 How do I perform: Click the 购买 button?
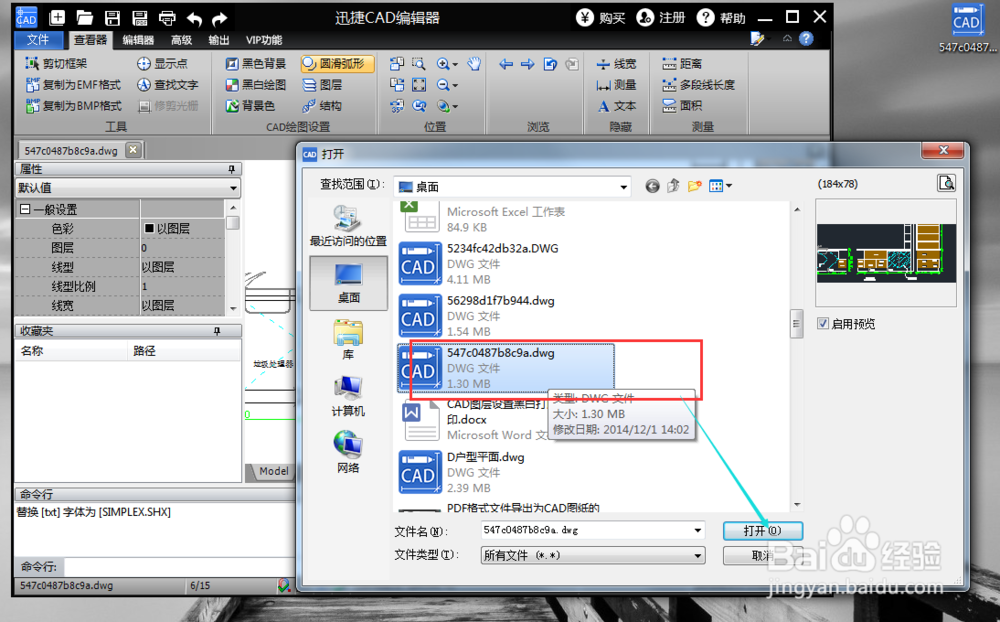click(601, 18)
